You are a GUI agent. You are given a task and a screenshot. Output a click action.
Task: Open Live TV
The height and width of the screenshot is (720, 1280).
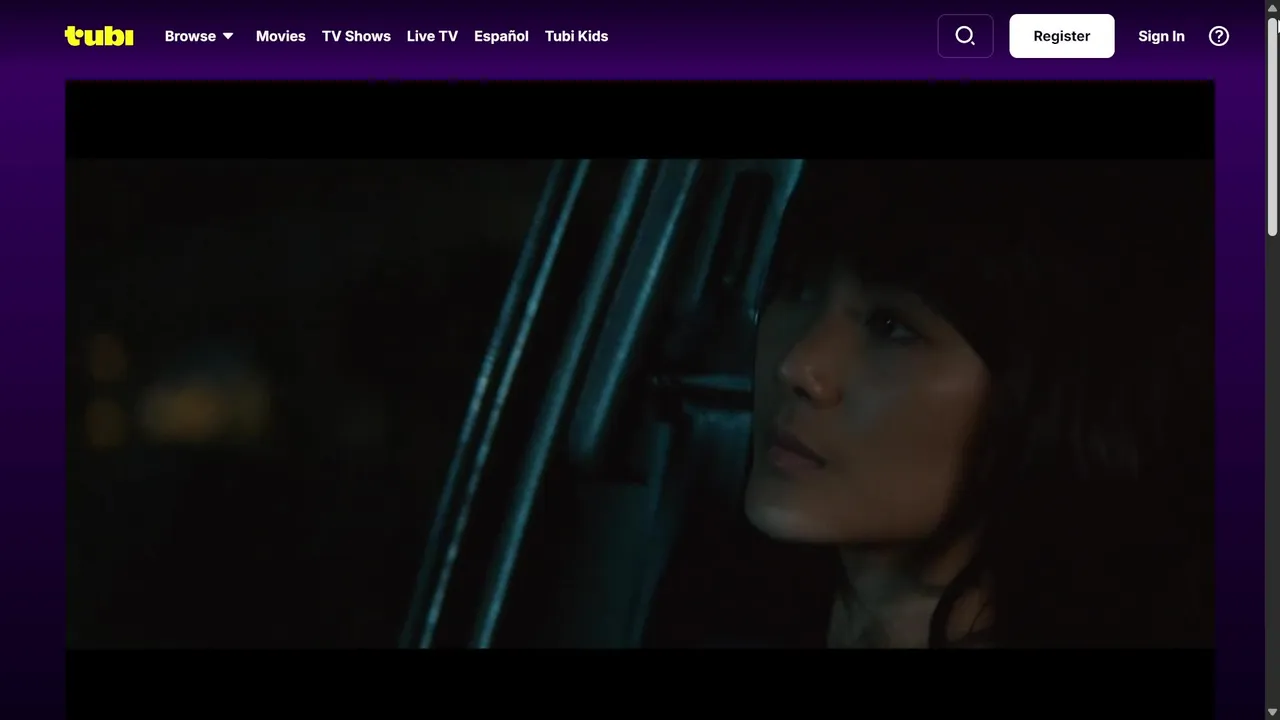[x=432, y=36]
